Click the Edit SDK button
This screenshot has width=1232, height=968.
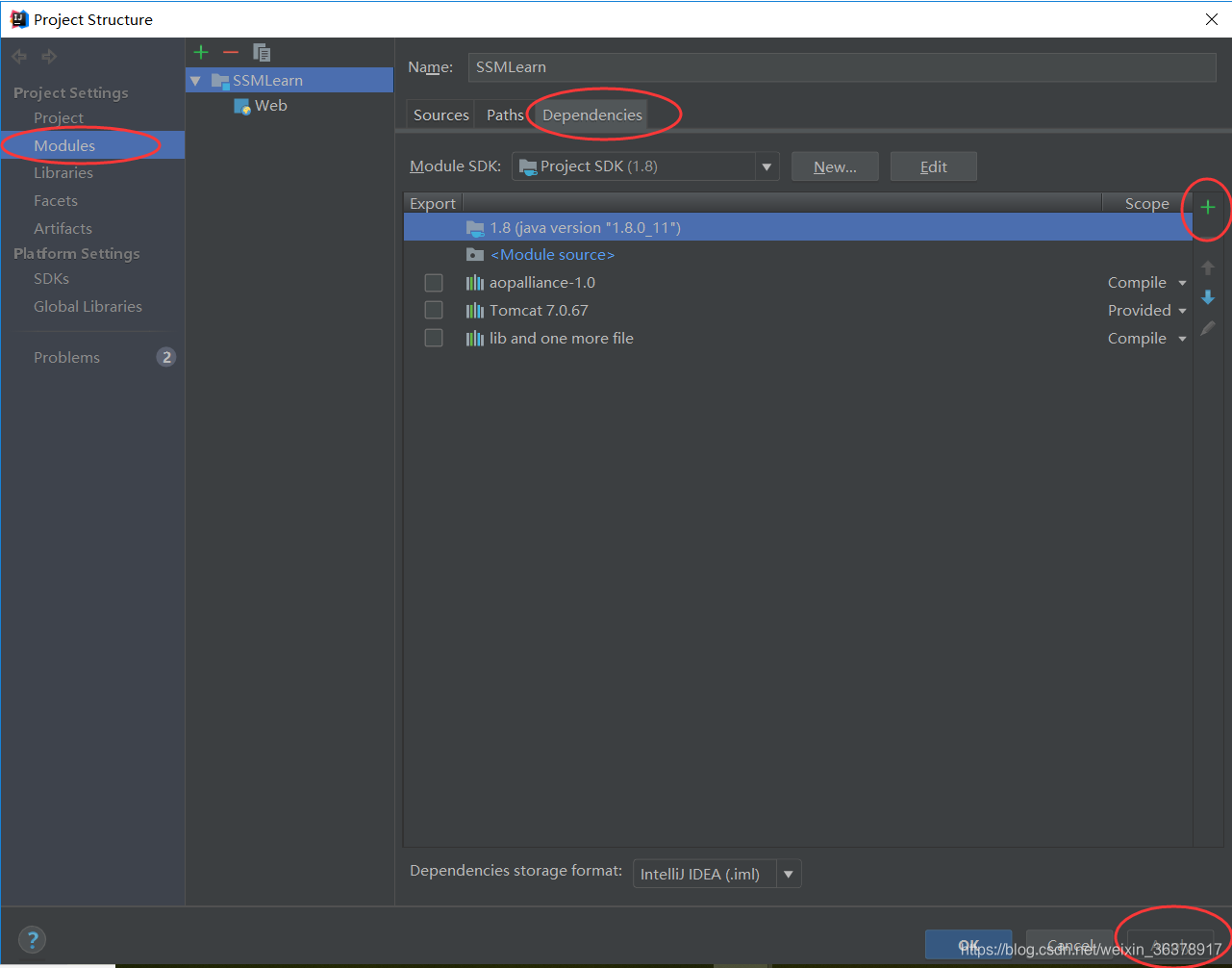coord(934,166)
